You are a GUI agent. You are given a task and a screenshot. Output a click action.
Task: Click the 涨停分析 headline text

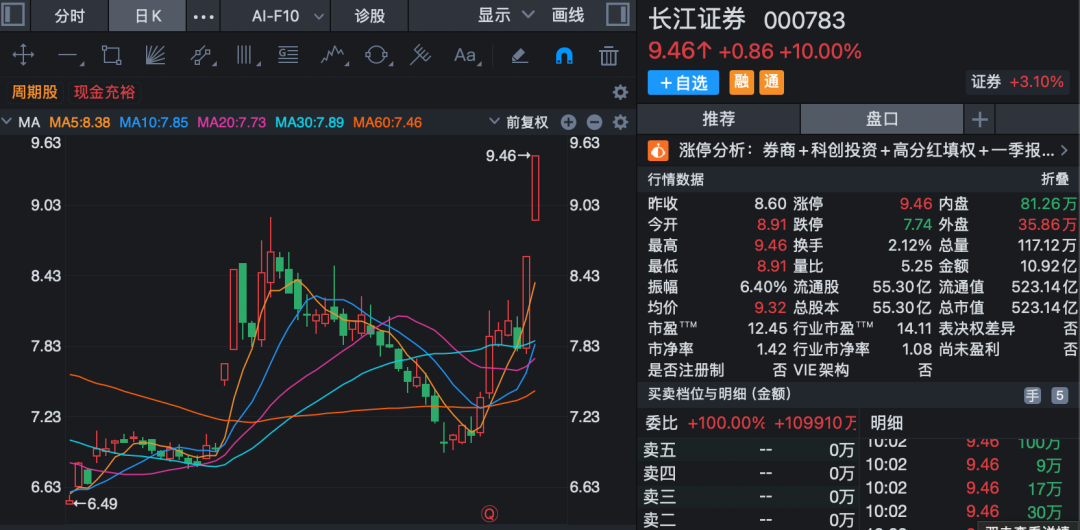pos(866,150)
